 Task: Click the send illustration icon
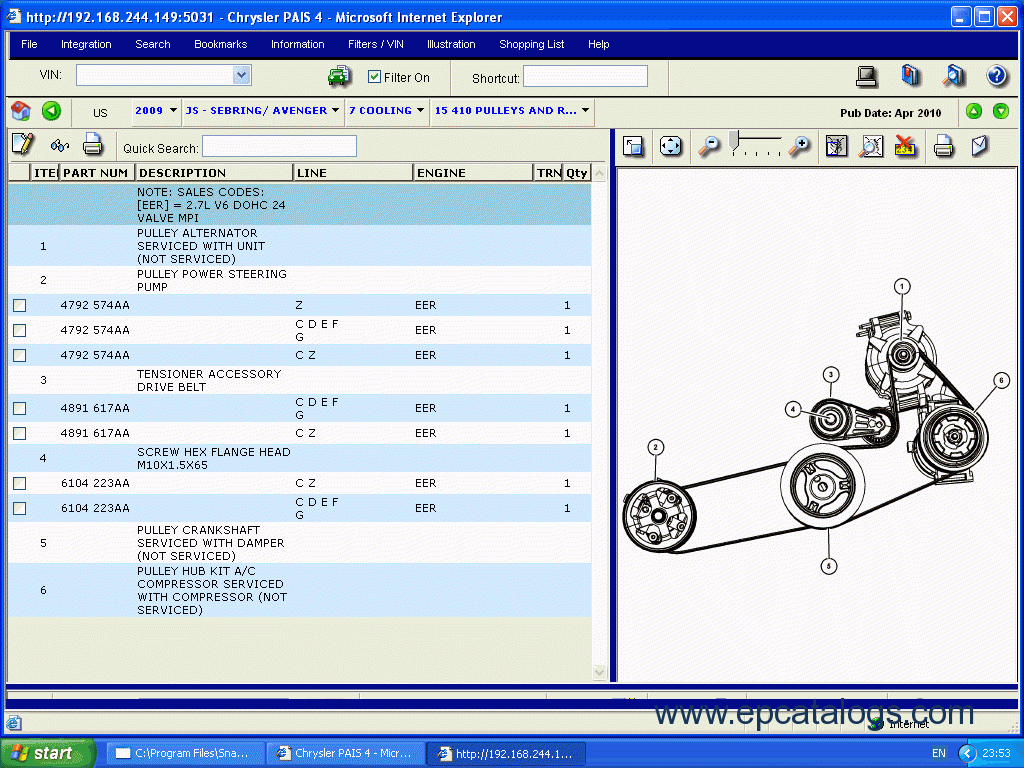click(x=979, y=146)
